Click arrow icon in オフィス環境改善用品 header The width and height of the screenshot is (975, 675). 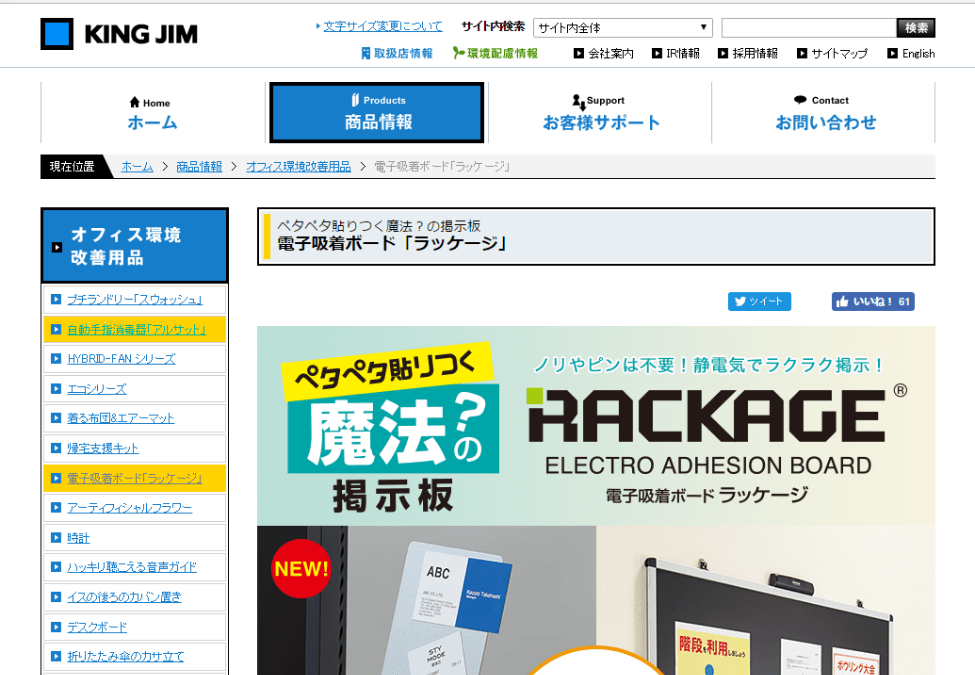click(57, 247)
